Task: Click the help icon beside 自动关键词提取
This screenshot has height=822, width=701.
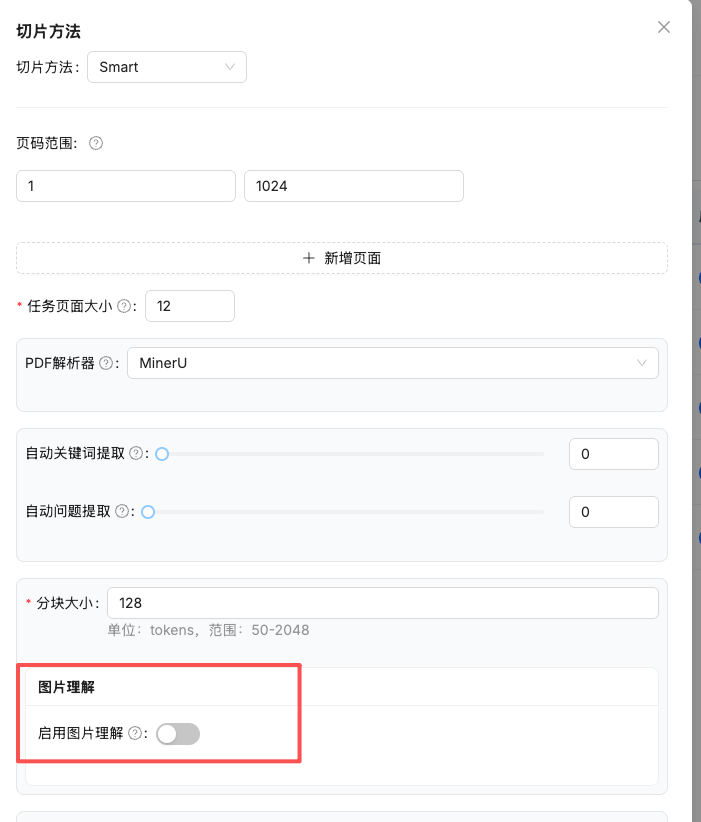Action: (137, 453)
